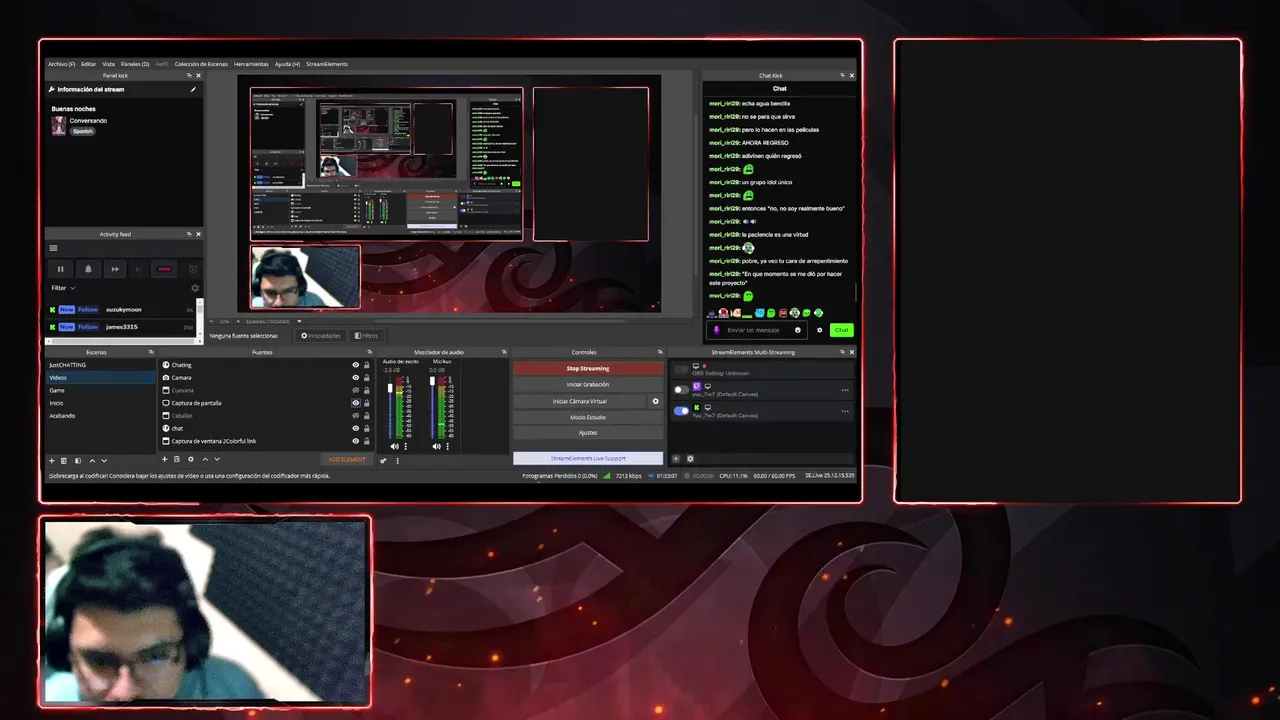This screenshot has width=1280, height=720.
Task: Open the Ayuda menu
Action: point(287,64)
